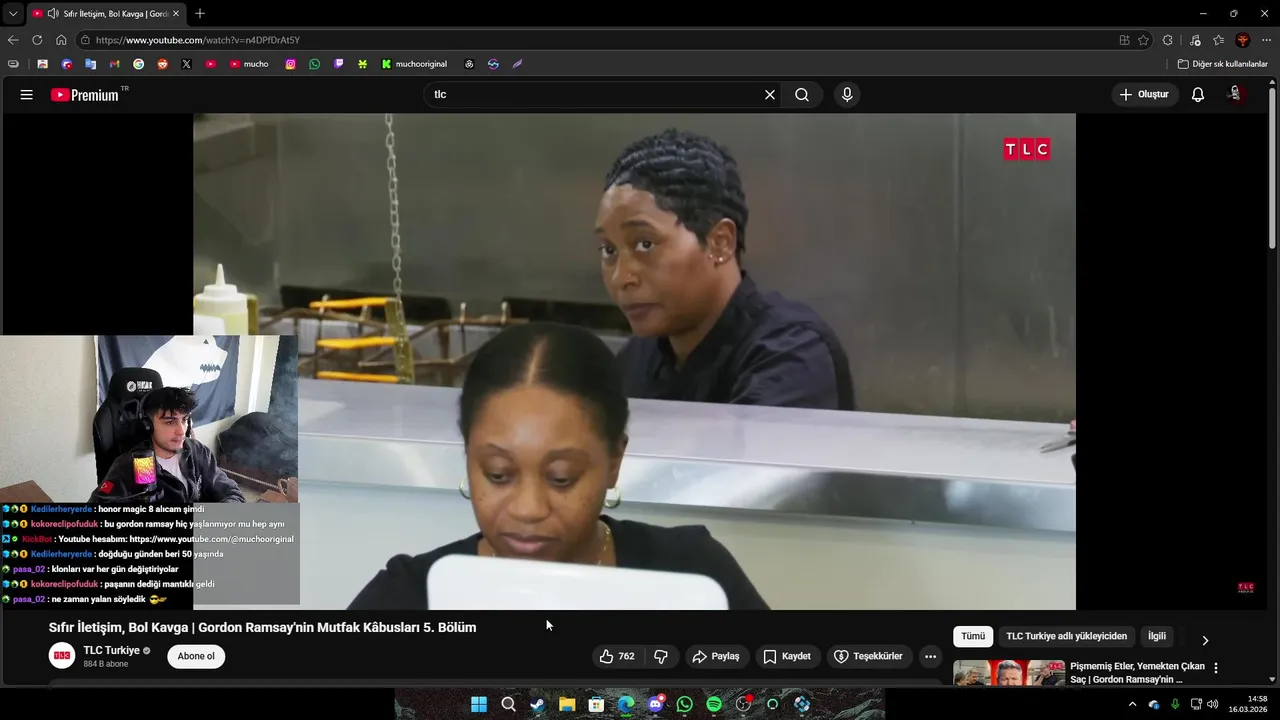
Task: Go to the YouTube Premium home logo
Action: [85, 95]
